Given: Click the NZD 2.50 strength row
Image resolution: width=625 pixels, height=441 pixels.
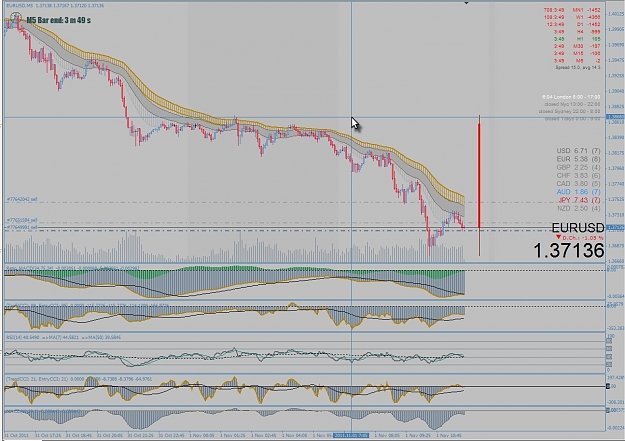Looking at the screenshot, I should [578, 208].
